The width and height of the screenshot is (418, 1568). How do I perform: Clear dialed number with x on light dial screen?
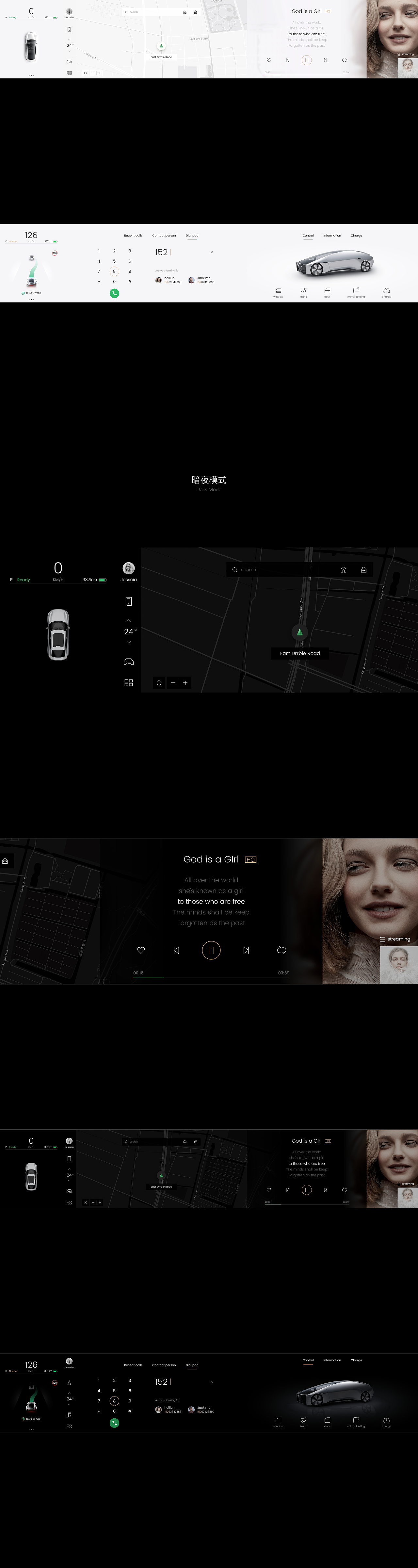(212, 252)
